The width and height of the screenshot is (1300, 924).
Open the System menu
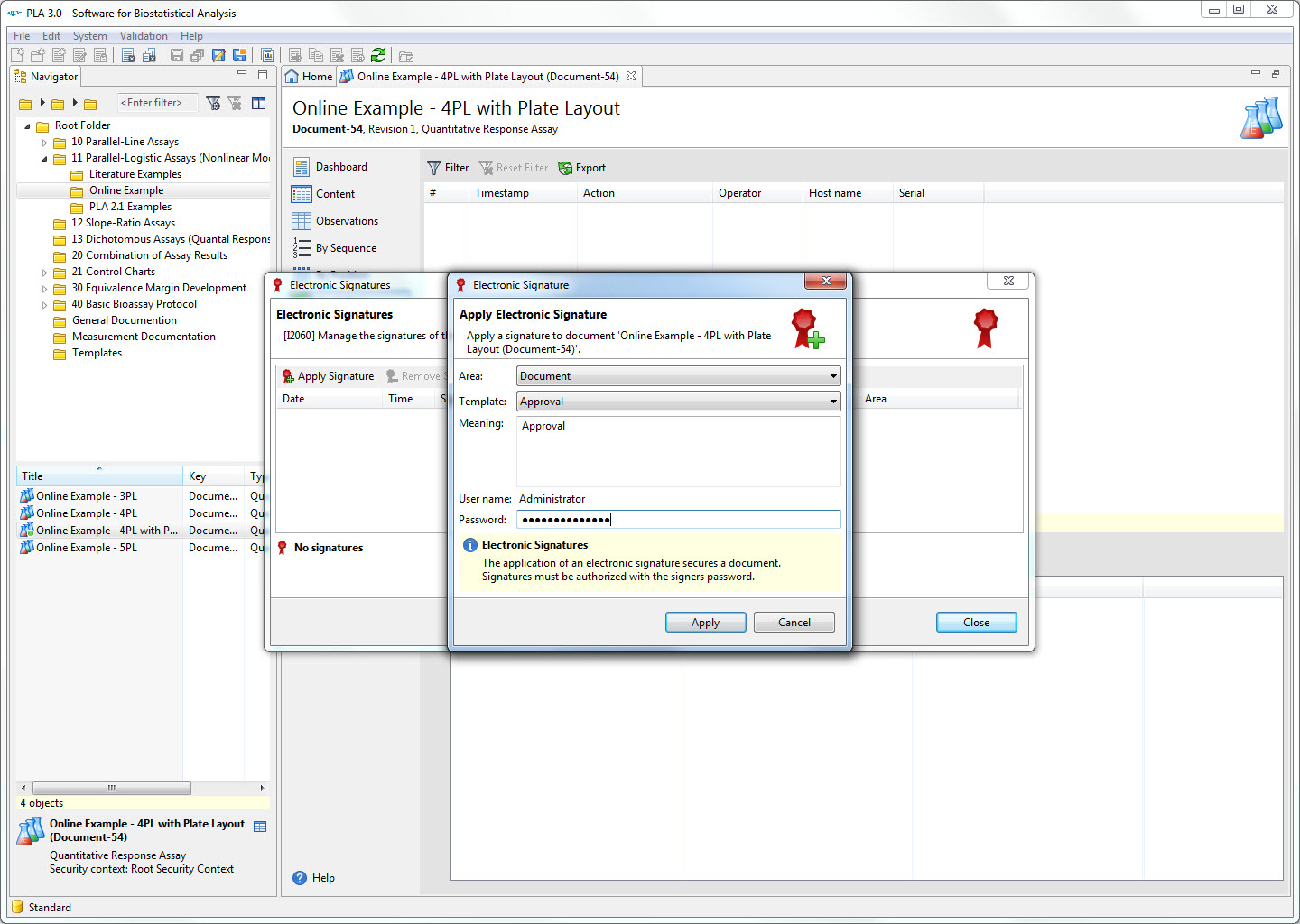(89, 36)
